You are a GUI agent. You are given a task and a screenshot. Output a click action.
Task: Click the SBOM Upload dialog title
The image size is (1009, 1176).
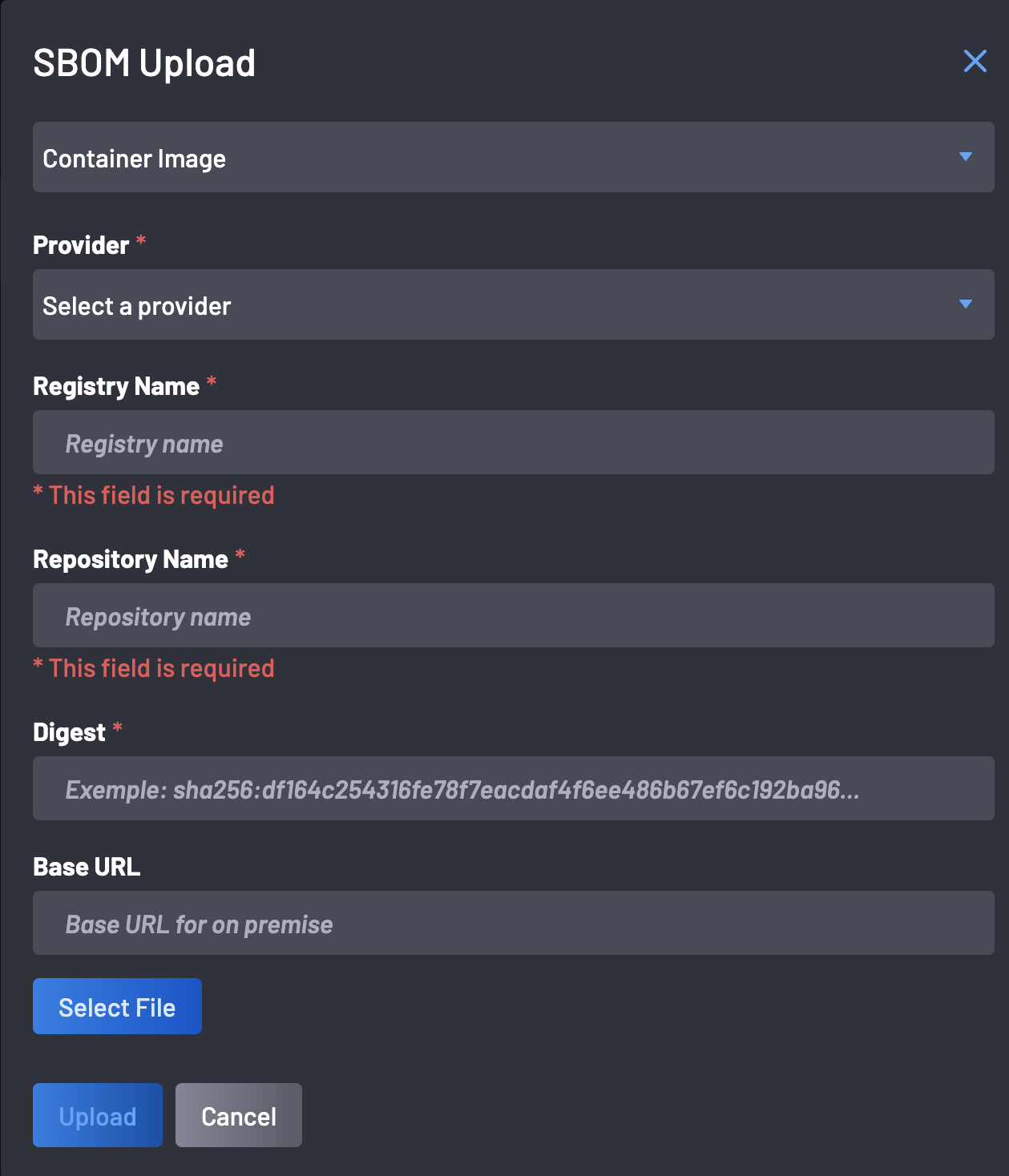pyautogui.click(x=144, y=62)
